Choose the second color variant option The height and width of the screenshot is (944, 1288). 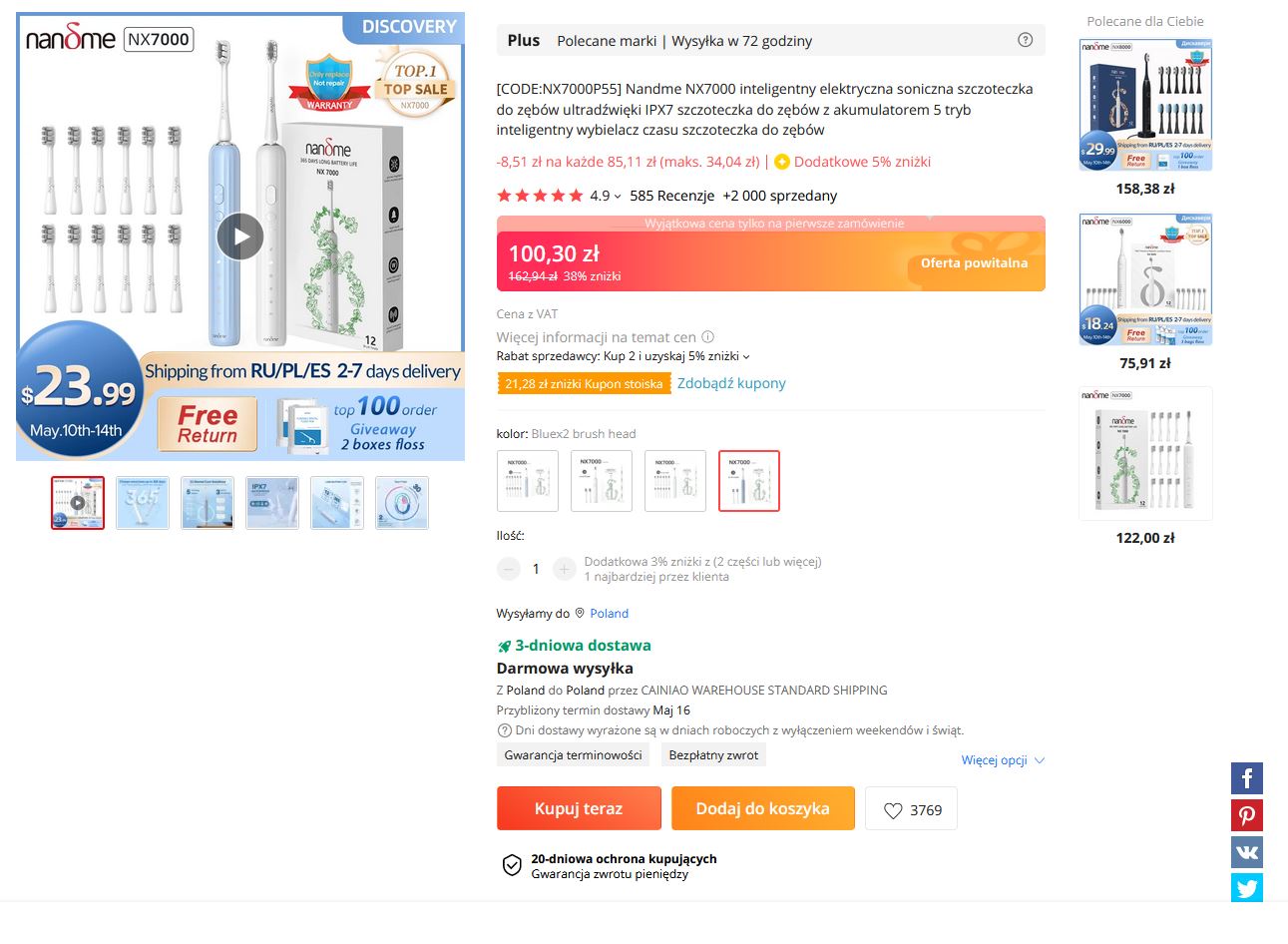(x=602, y=481)
